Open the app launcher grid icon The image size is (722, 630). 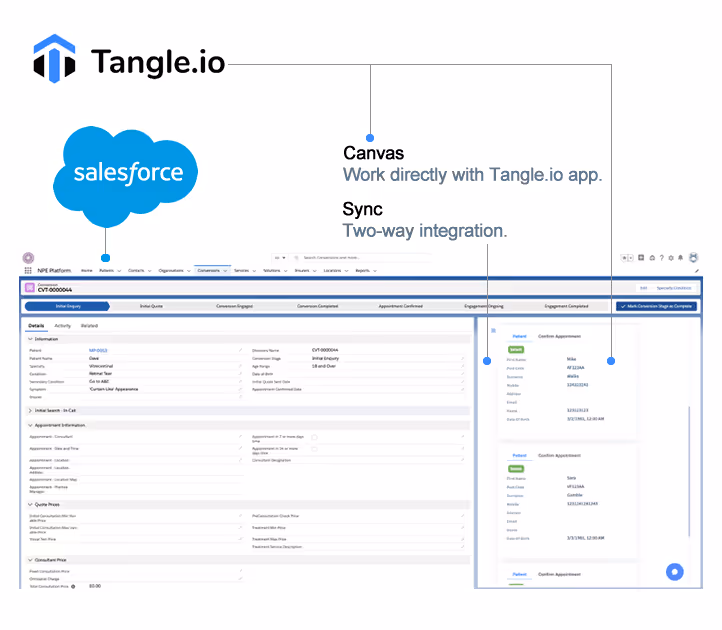click(x=28, y=270)
